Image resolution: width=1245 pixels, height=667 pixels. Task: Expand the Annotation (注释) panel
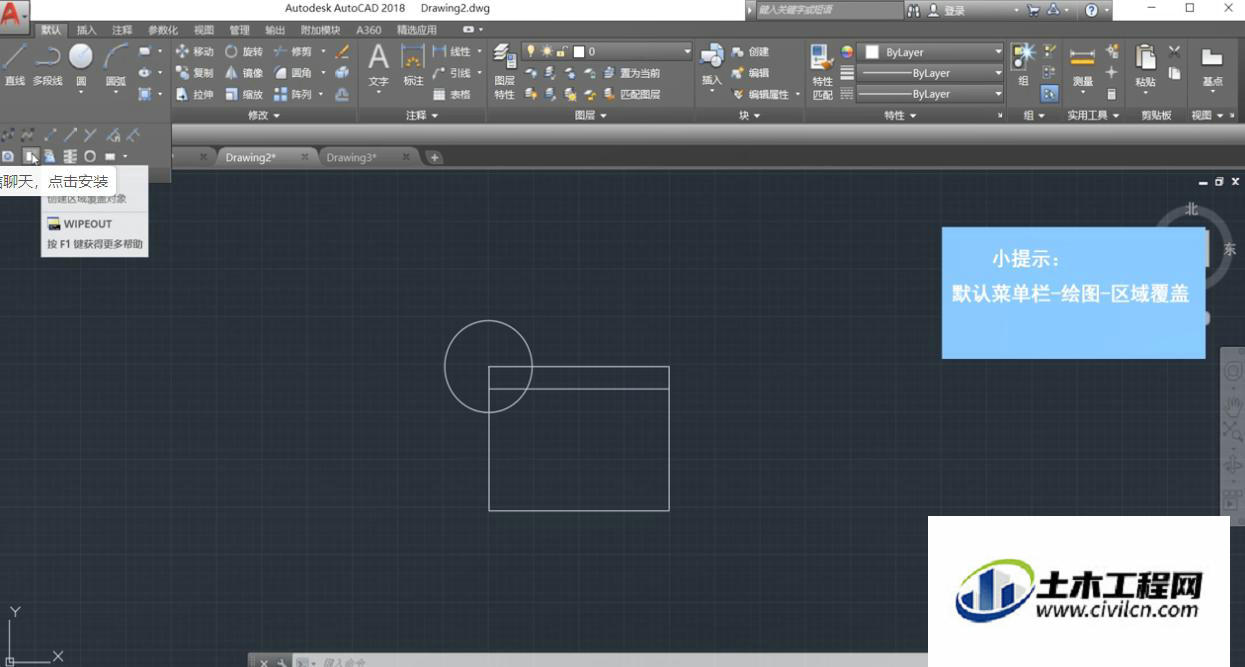tap(422, 116)
